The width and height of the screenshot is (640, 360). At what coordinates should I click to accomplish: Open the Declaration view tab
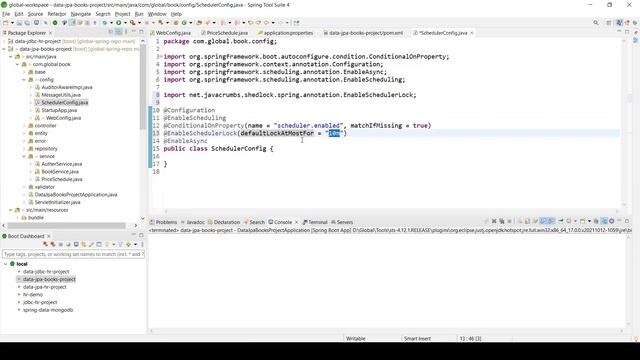[x=224, y=222]
